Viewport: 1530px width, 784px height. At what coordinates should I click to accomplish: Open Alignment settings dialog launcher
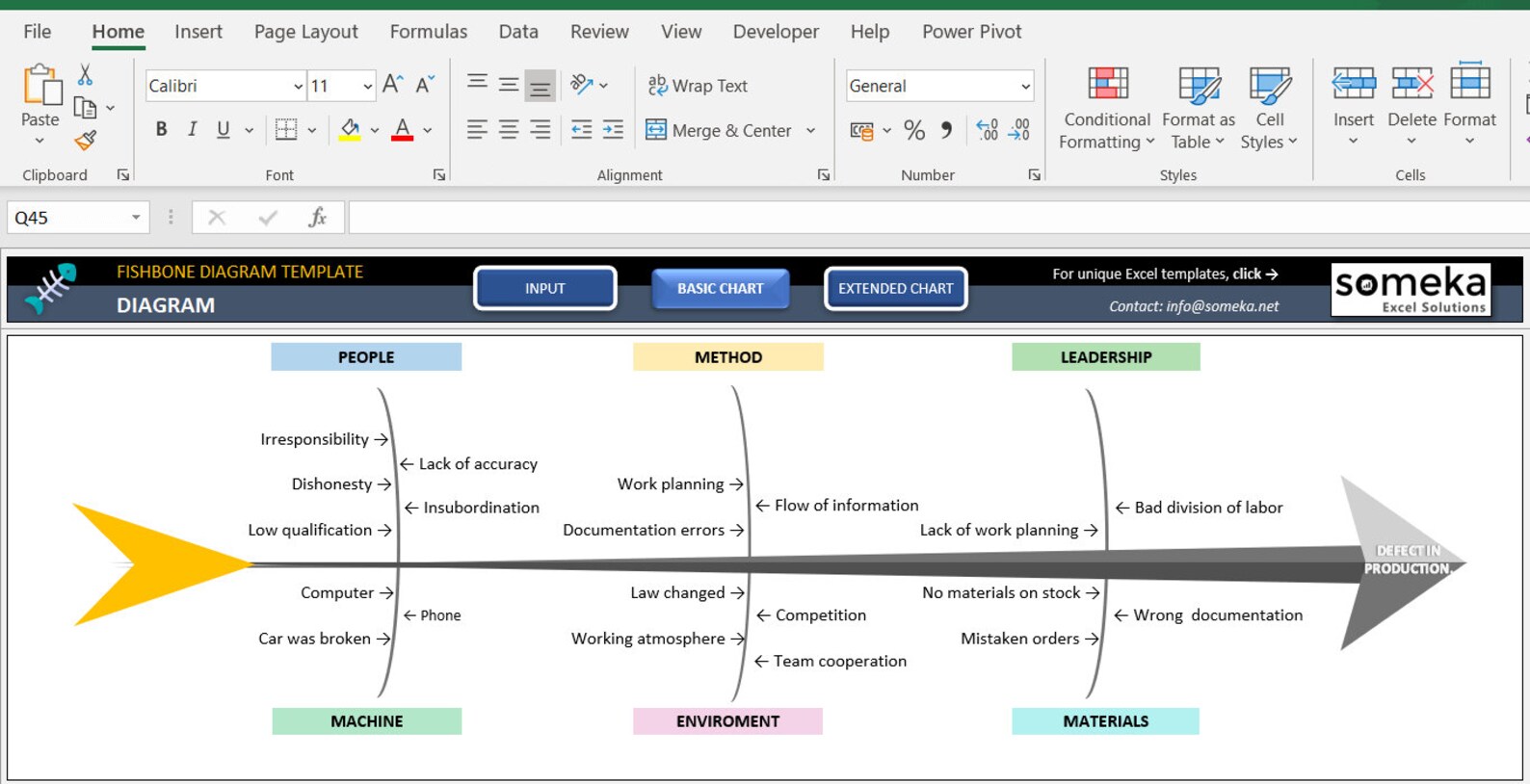pyautogui.click(x=824, y=174)
